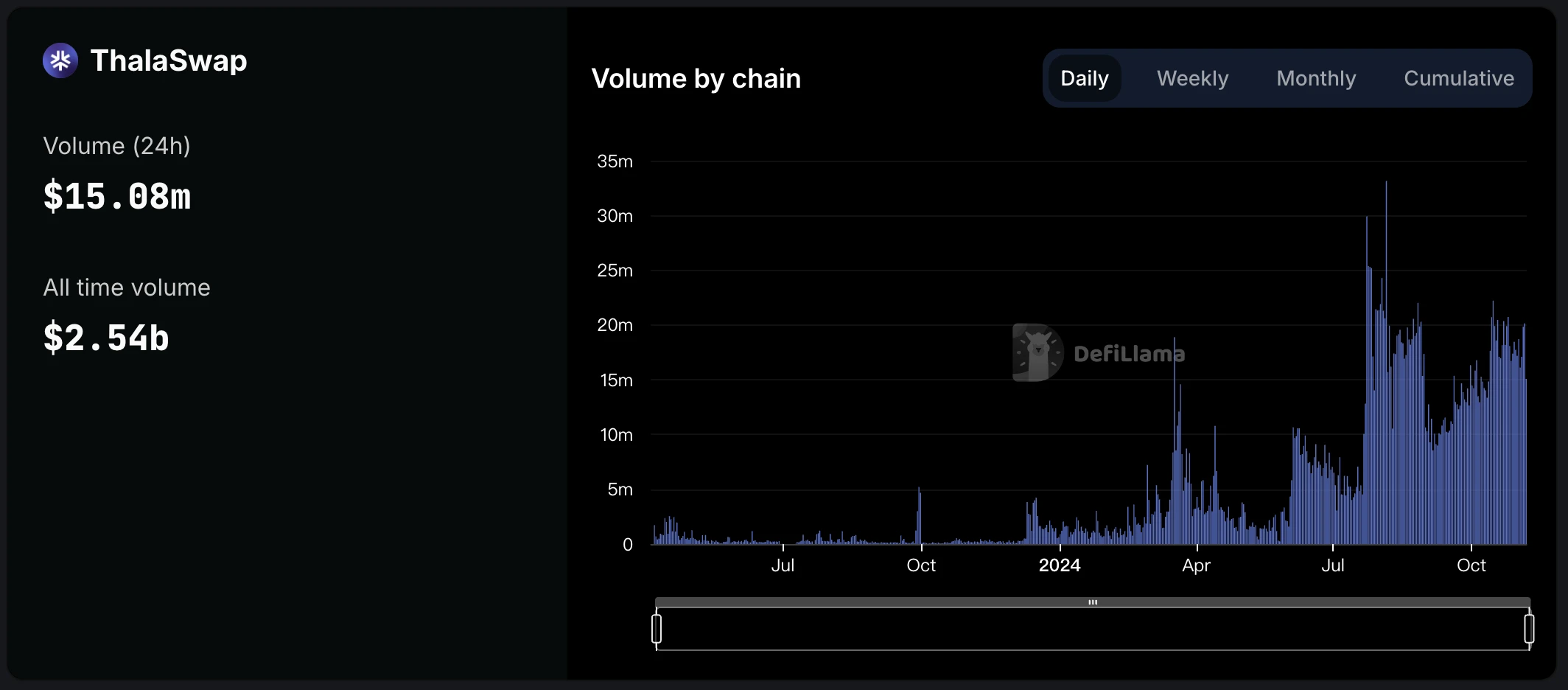Switch chart to Weekly view
Screen dimensions: 1568x690
[x=1192, y=78]
